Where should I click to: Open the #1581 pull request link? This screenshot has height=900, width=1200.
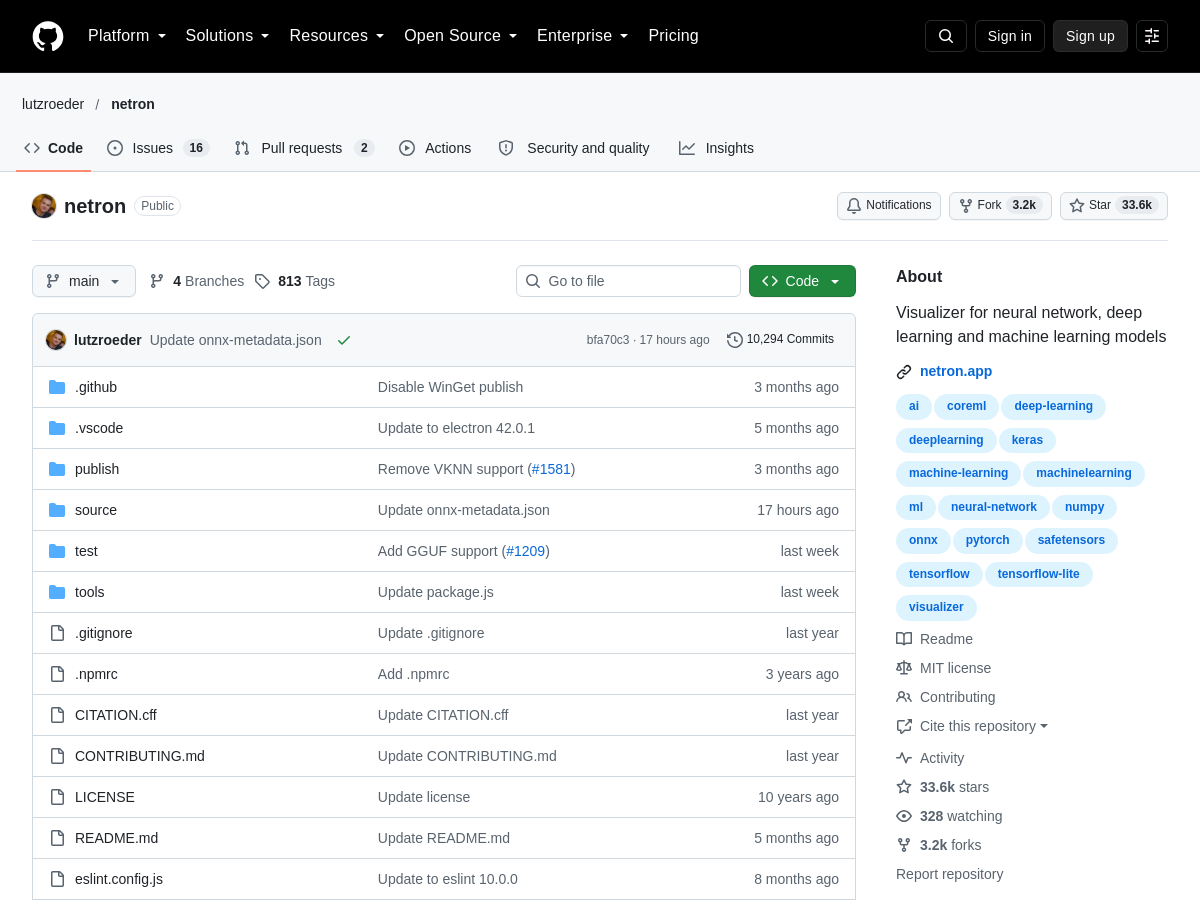[551, 469]
